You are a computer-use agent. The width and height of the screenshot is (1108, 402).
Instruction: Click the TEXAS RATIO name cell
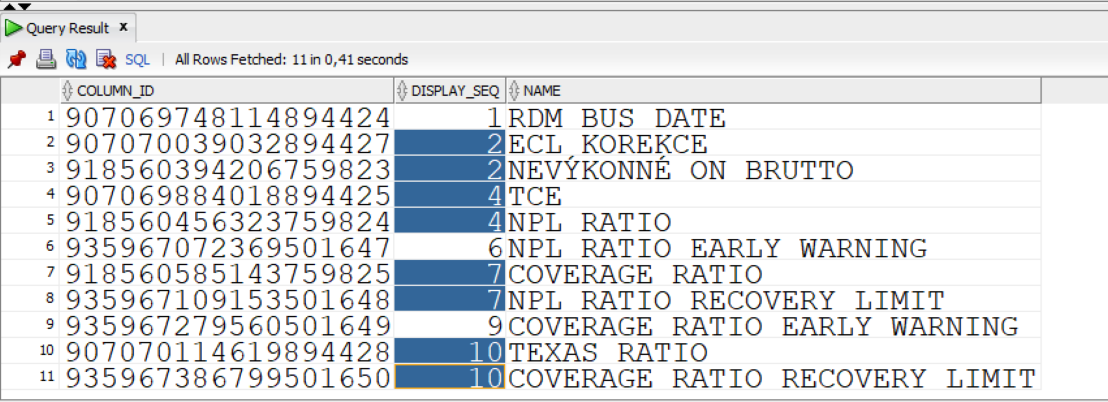point(773,351)
